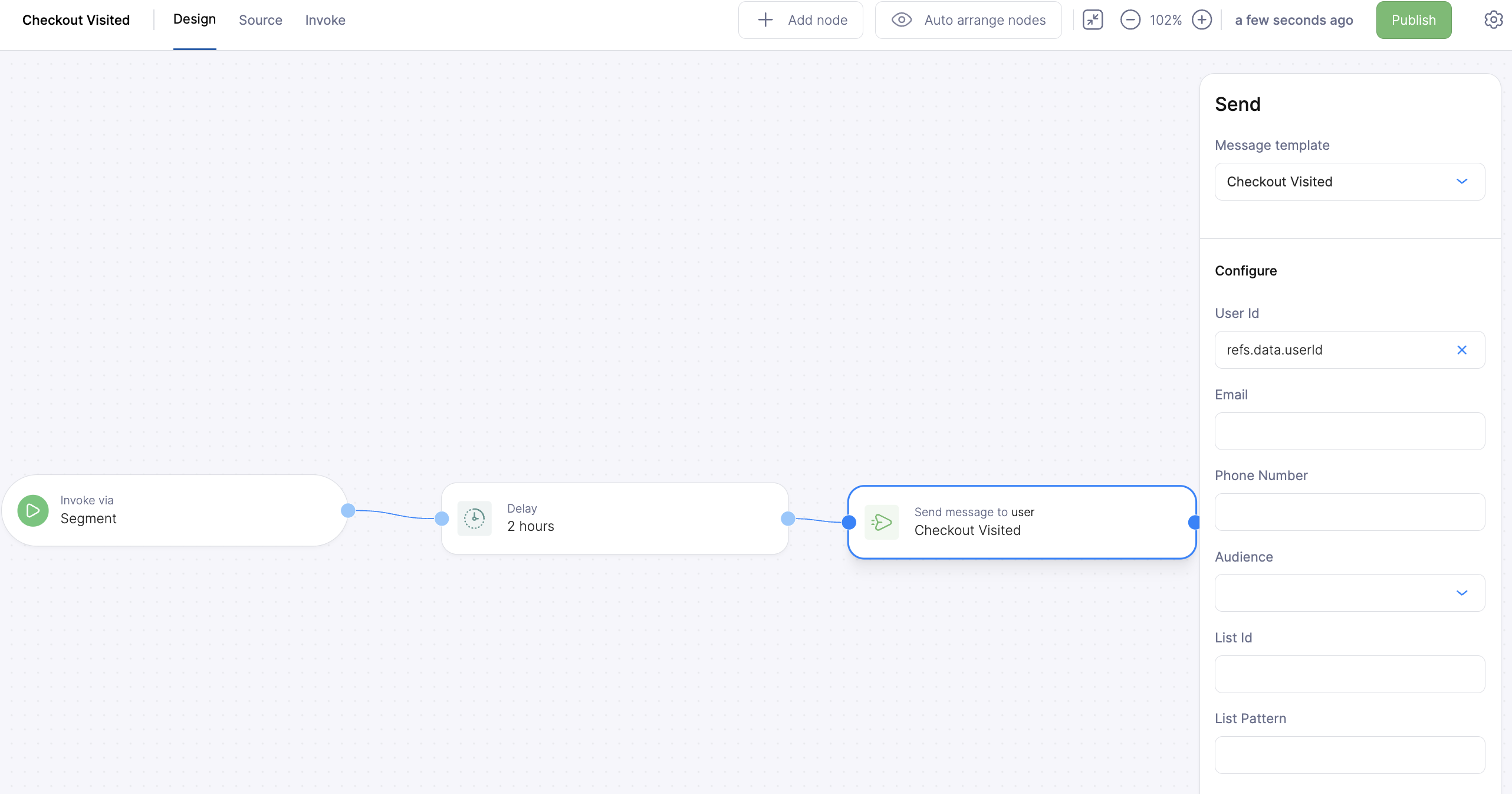The image size is (1512, 794).
Task: Click the Segment node's output connector dot
Action: 348,510
